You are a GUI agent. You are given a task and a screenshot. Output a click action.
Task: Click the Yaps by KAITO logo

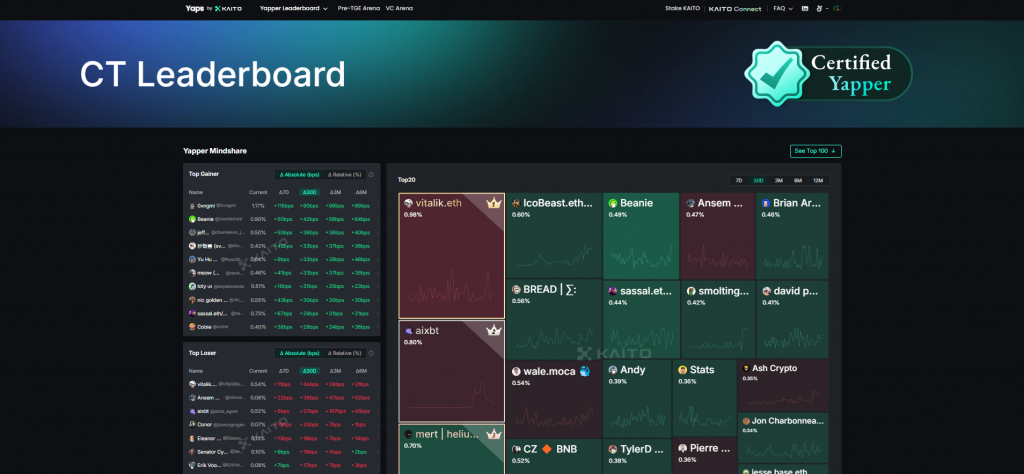(x=214, y=8)
